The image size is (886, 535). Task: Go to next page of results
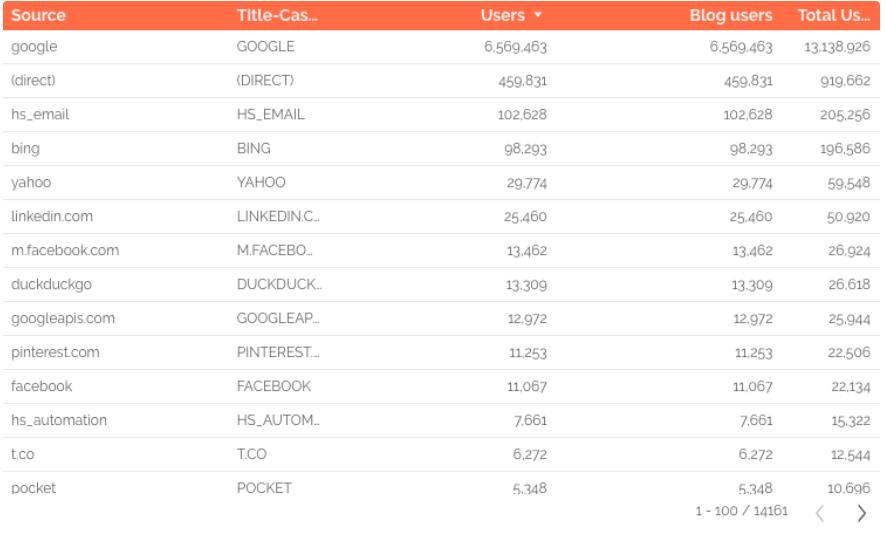pos(862,513)
